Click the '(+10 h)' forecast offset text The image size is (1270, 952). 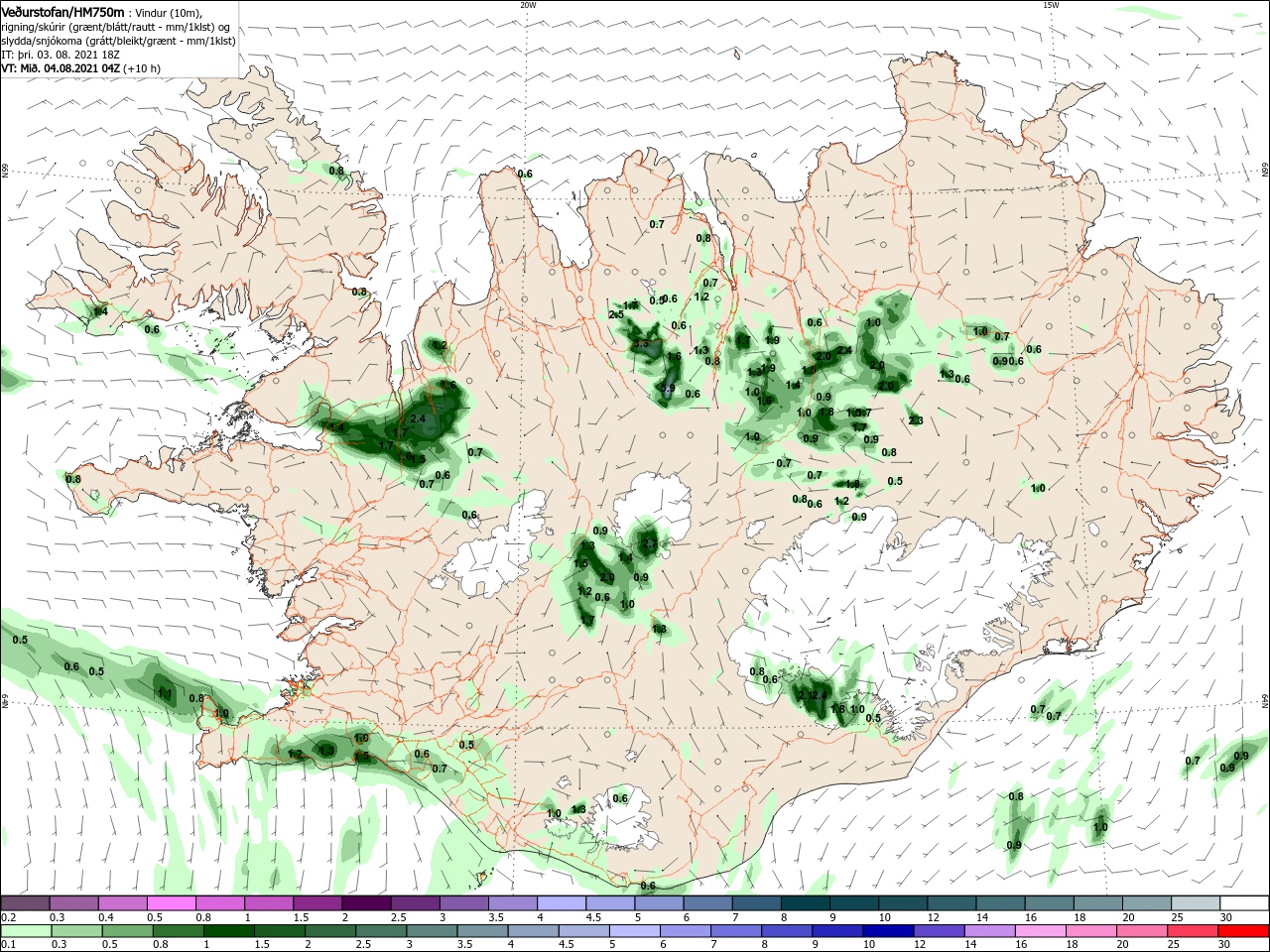pyautogui.click(x=142, y=68)
